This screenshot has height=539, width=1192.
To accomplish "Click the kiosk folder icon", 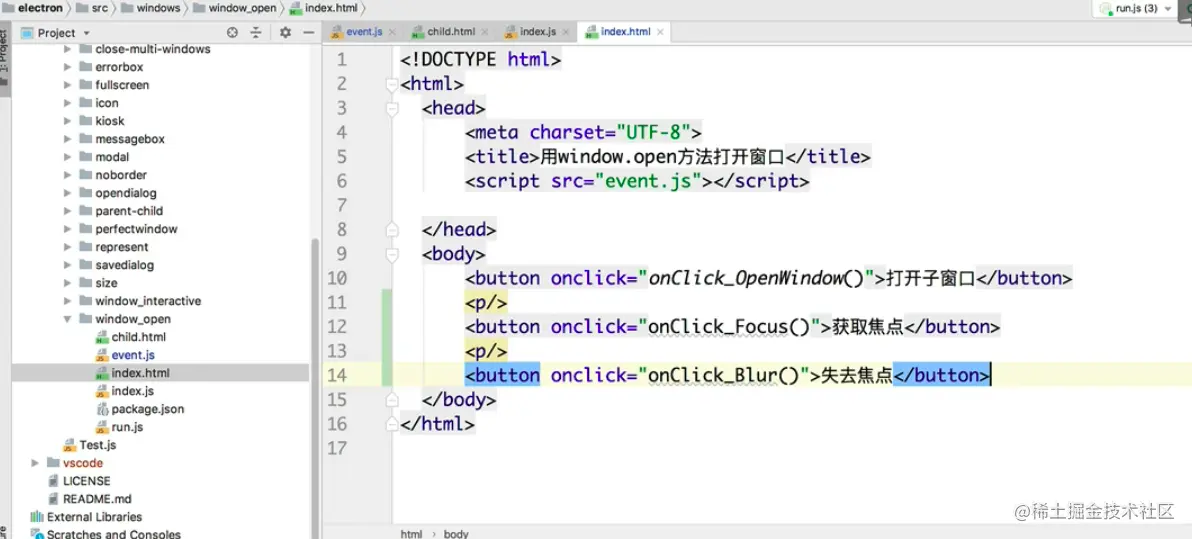I will [x=85, y=121].
